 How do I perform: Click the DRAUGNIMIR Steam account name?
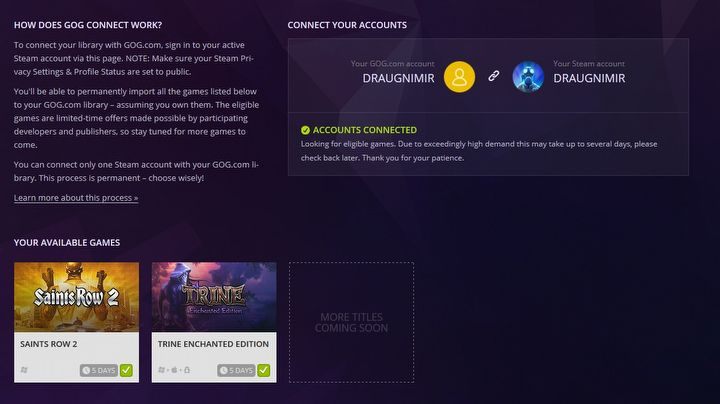[589, 79]
